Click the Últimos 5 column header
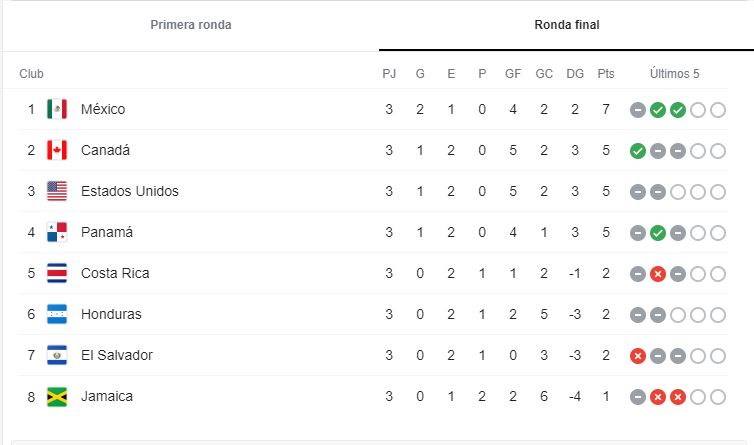This screenshot has height=445, width=754. tap(674, 74)
